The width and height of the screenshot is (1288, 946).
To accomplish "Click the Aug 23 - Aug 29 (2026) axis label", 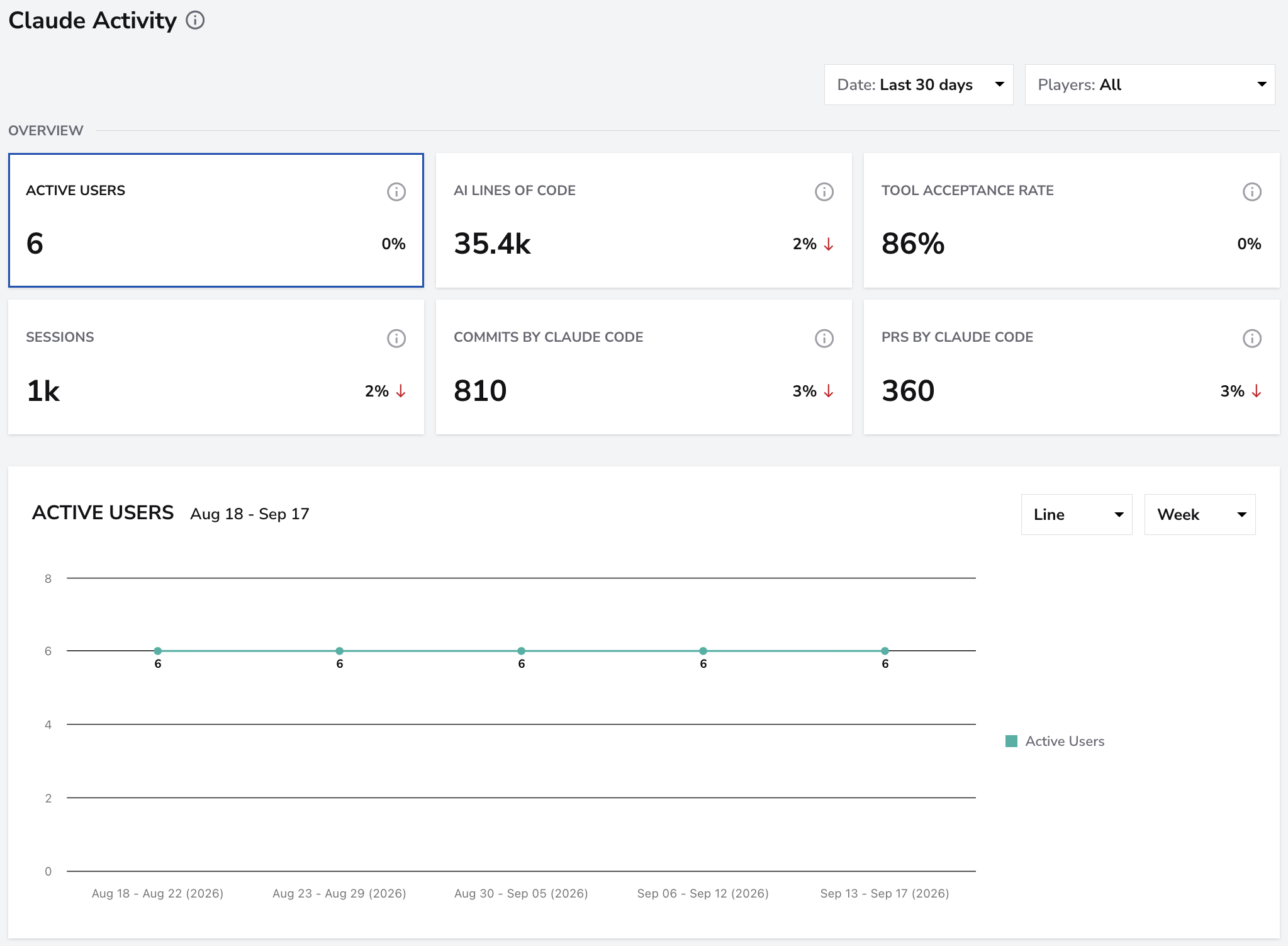I will tap(339, 893).
